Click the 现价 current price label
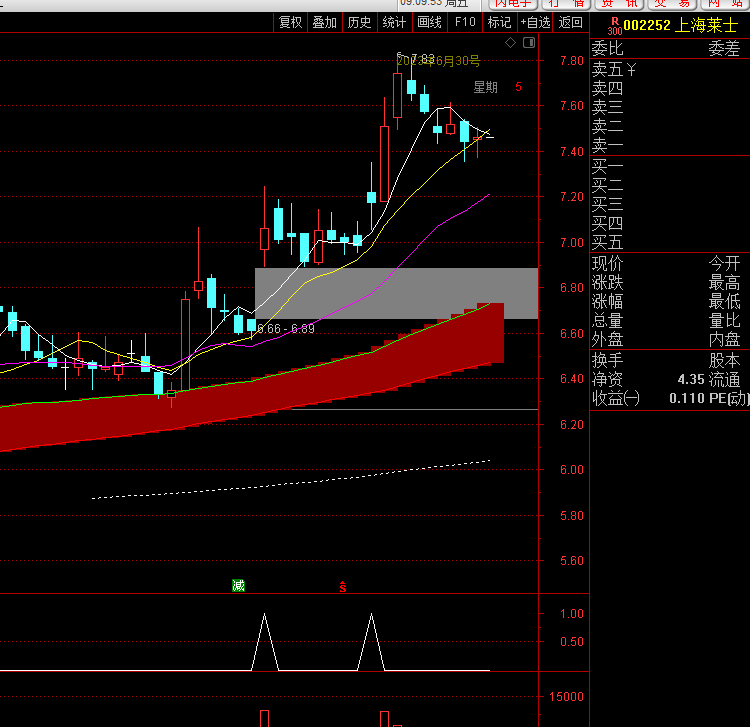The image size is (750, 727). point(607,264)
